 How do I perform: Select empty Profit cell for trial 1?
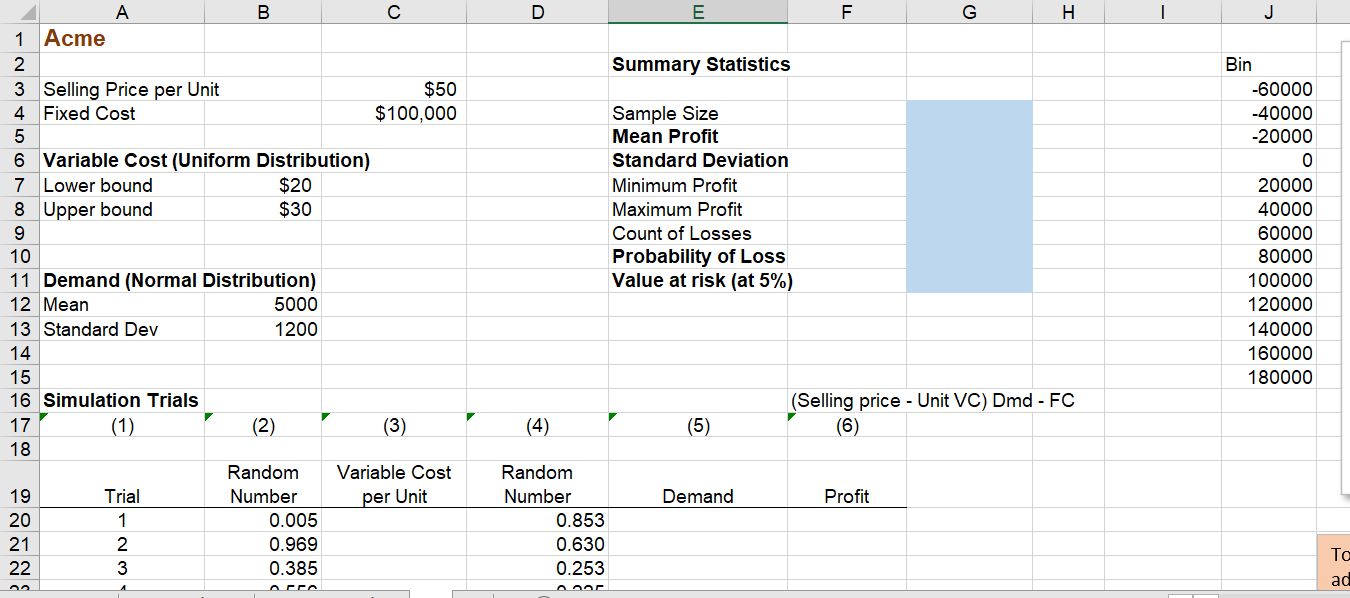847,520
